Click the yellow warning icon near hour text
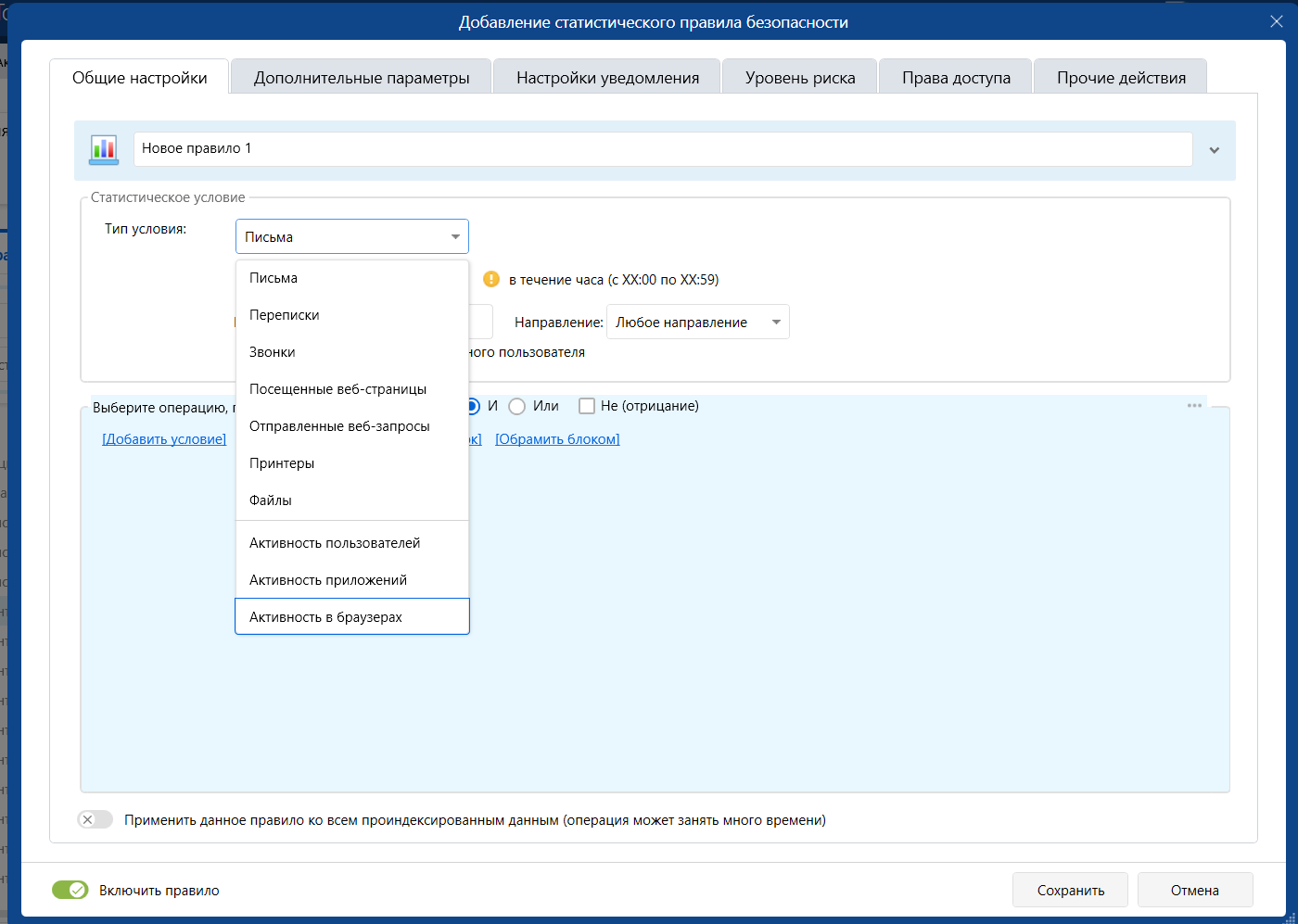 pyautogui.click(x=491, y=279)
